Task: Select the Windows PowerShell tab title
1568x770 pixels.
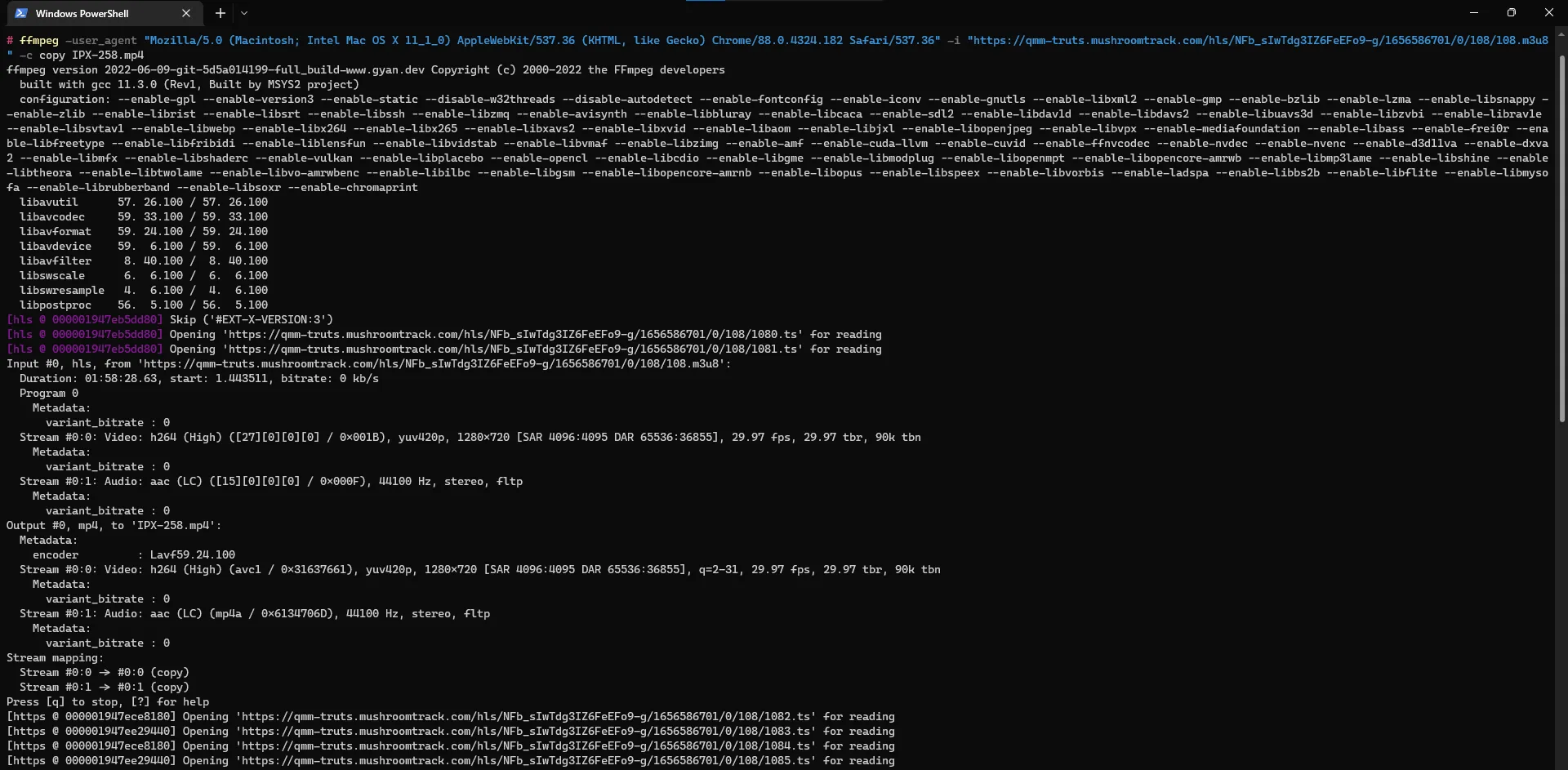Action: click(x=82, y=13)
